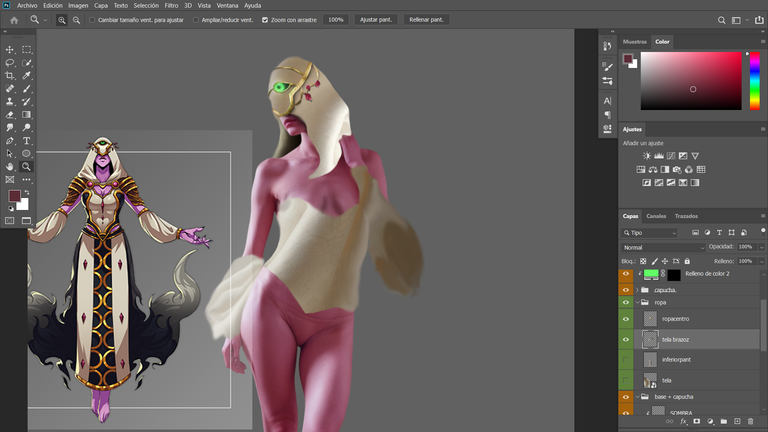Pick a color in the color field

[691, 81]
